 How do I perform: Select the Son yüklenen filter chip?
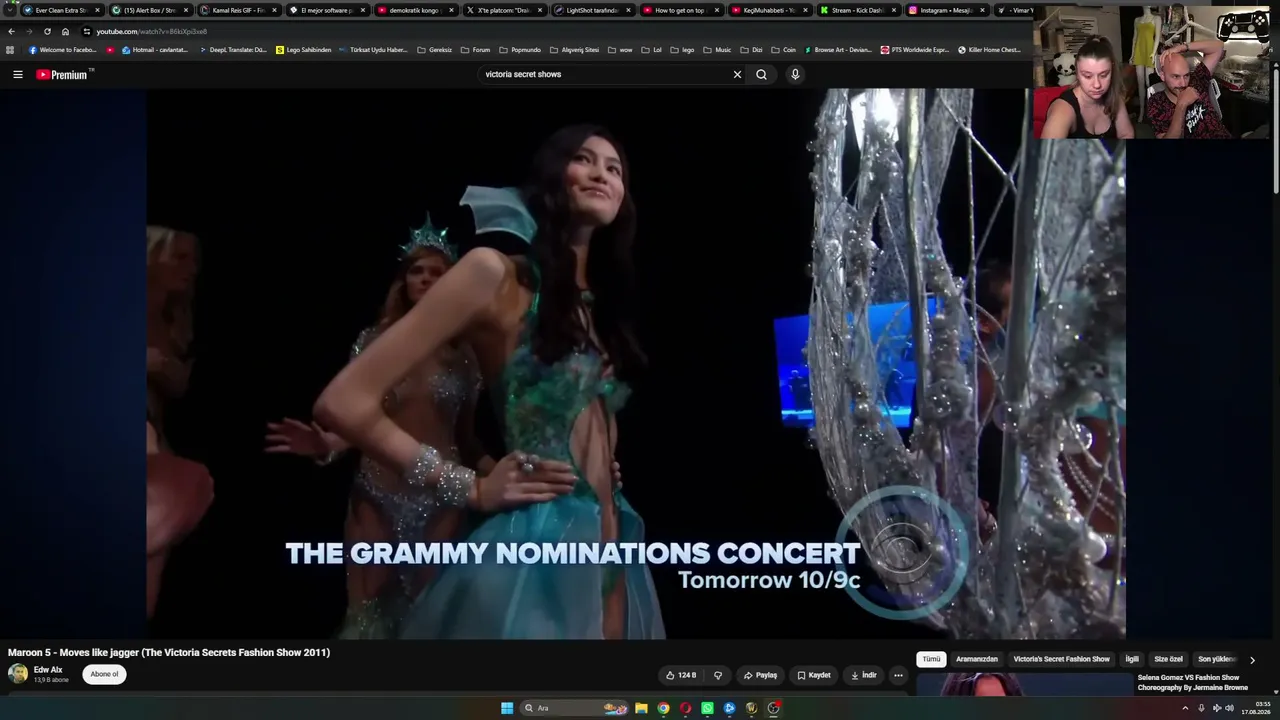click(x=1217, y=659)
